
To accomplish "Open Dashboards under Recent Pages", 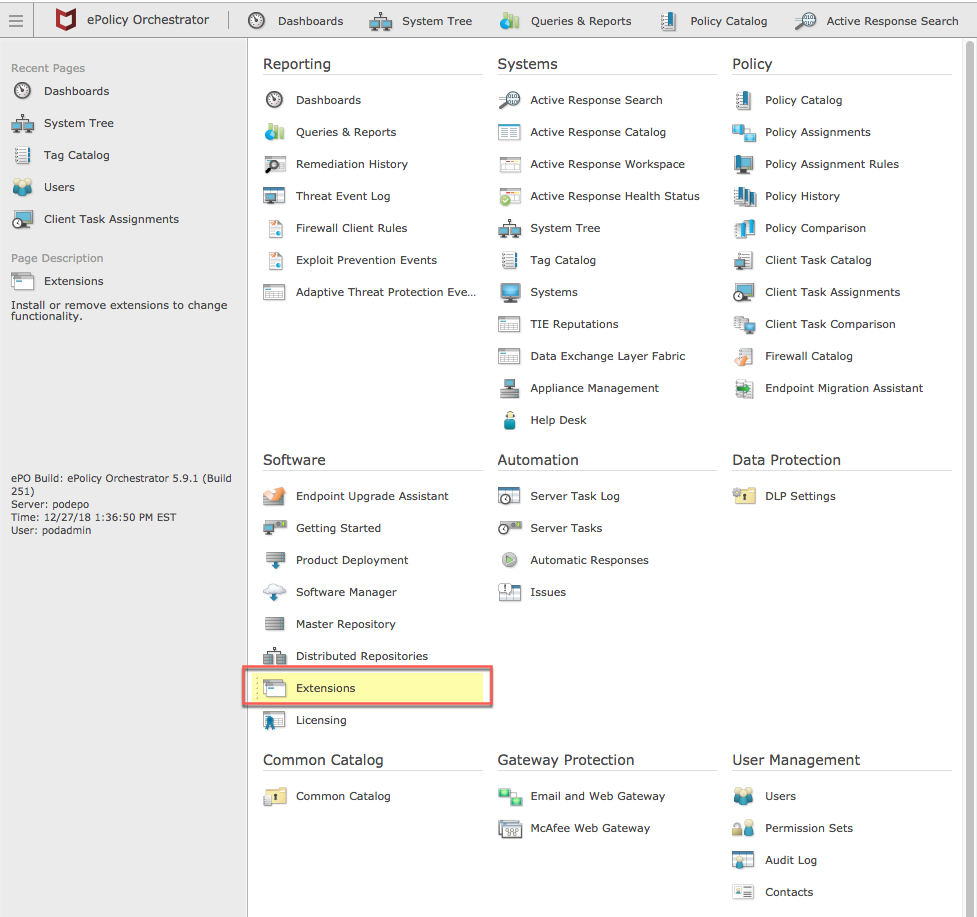I will pos(76,91).
